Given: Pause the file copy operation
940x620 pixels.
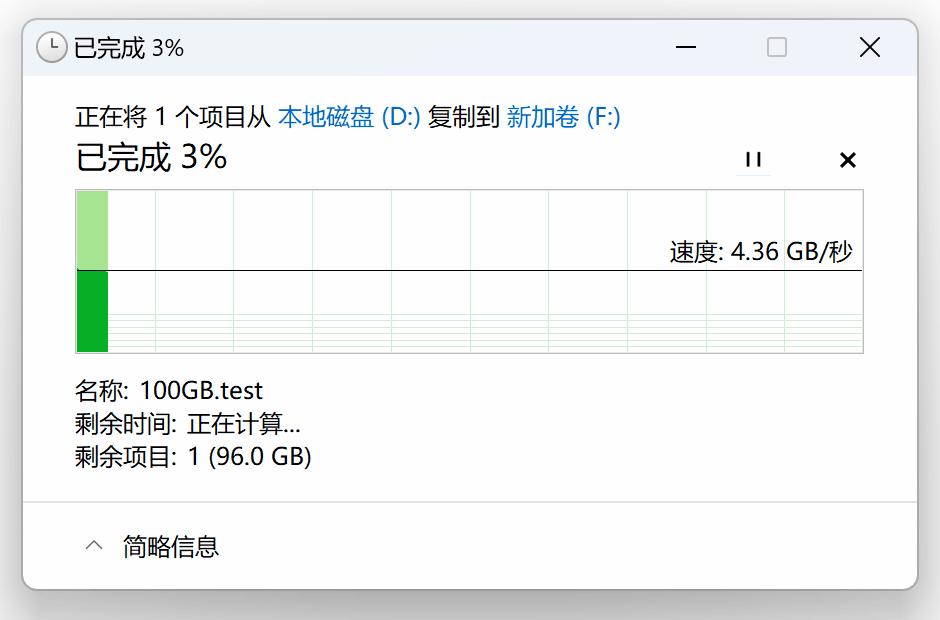Looking at the screenshot, I should point(753,160).
